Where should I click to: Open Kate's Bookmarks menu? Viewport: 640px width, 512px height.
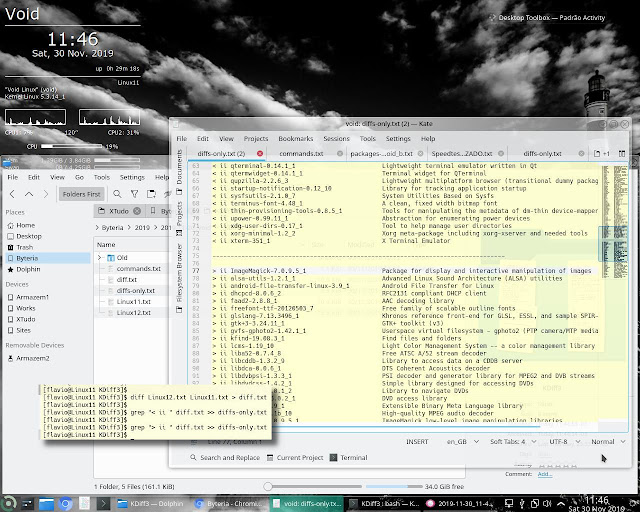(x=296, y=139)
